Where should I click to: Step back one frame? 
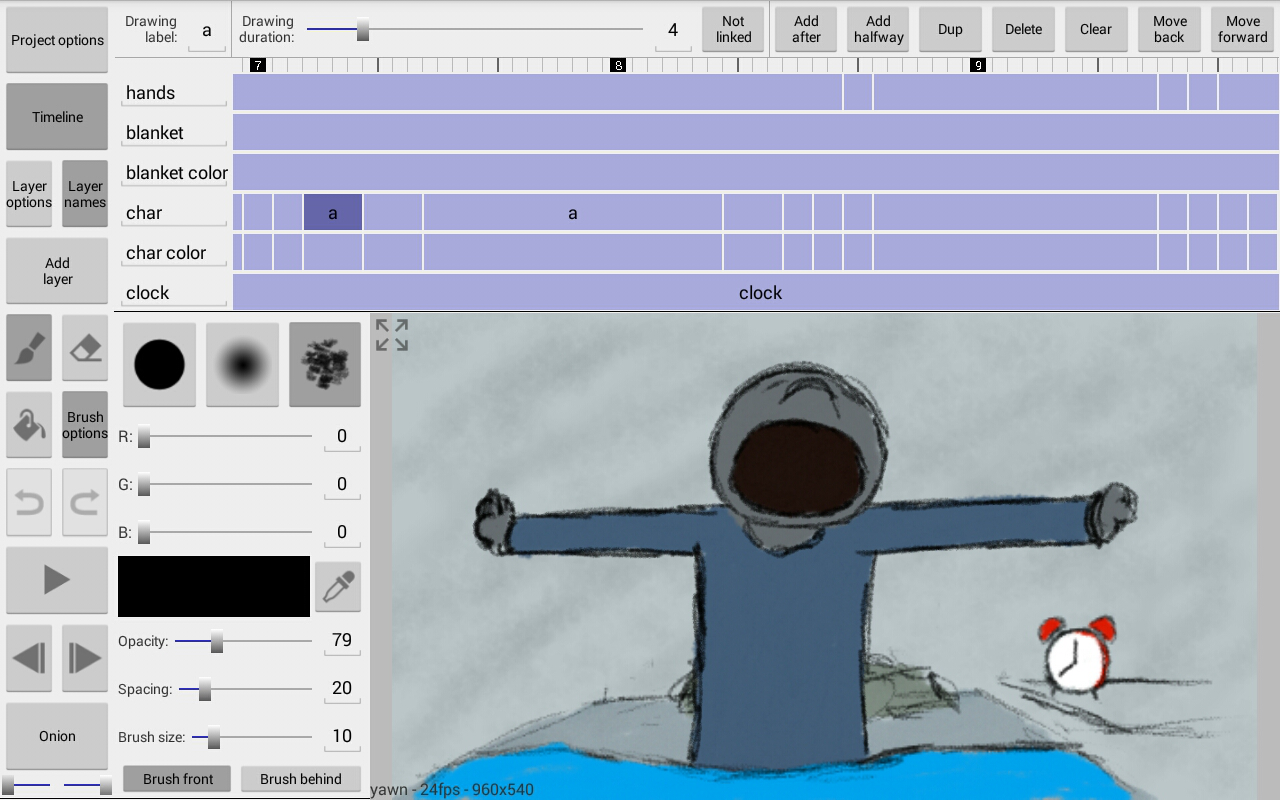(x=28, y=657)
